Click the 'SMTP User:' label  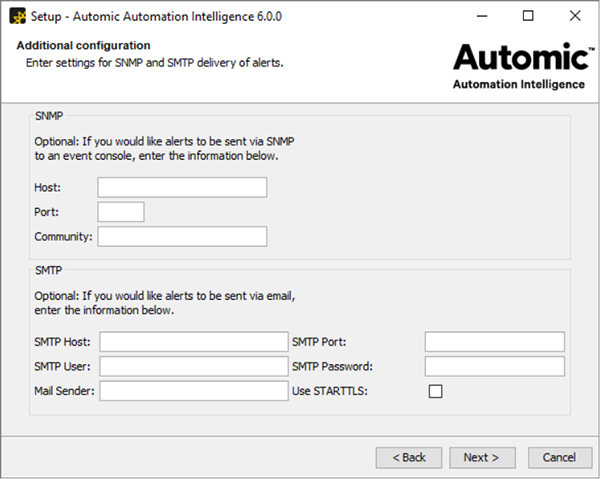pos(62,367)
